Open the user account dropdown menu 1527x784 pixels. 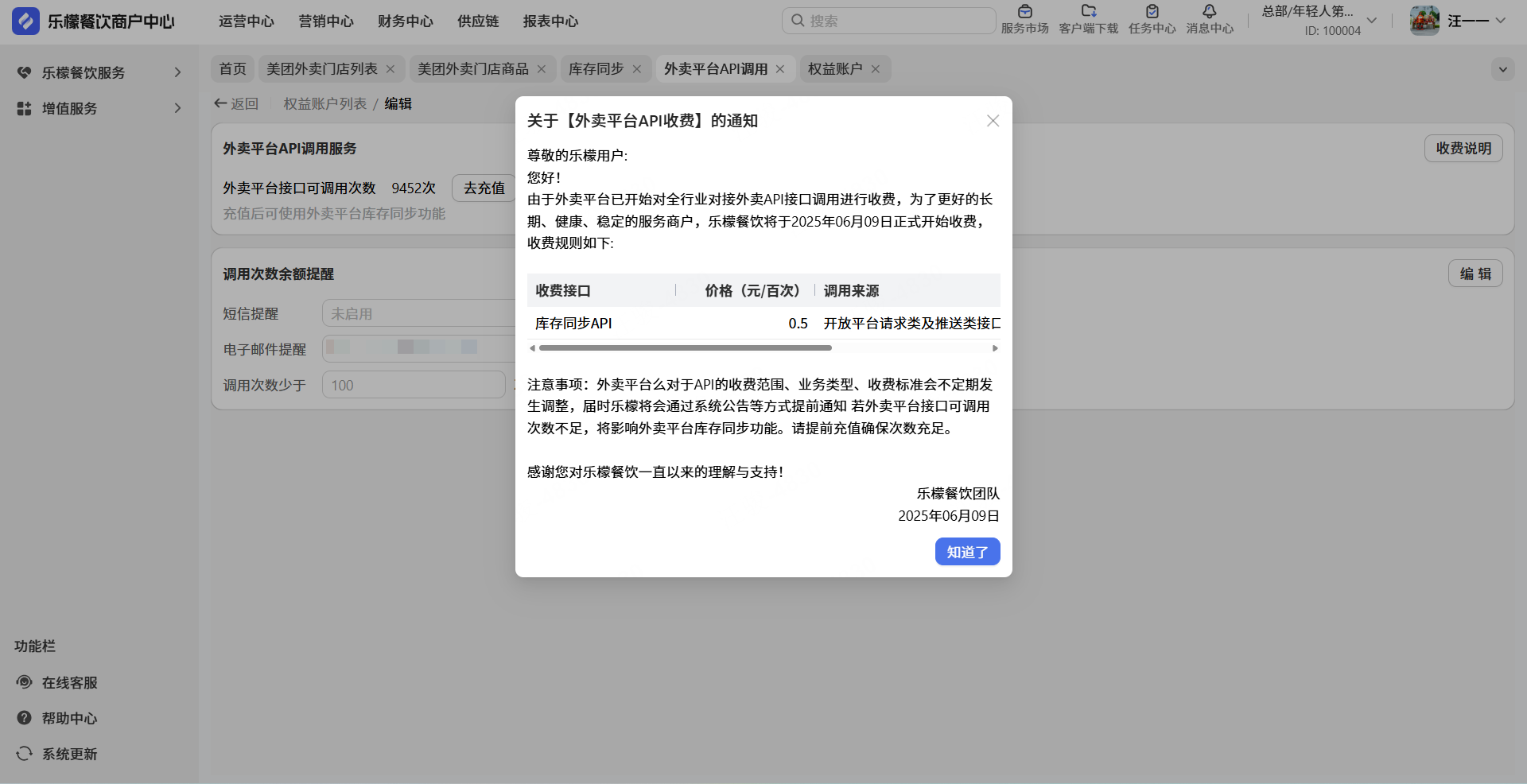[1500, 21]
